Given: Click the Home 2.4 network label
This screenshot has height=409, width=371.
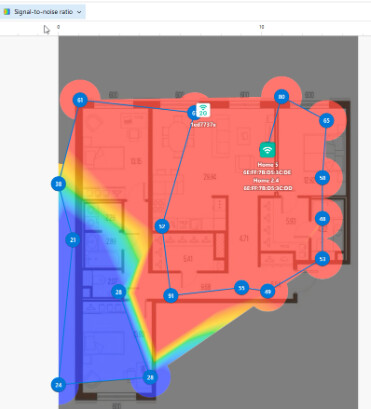Looking at the screenshot, I should click(x=266, y=180).
